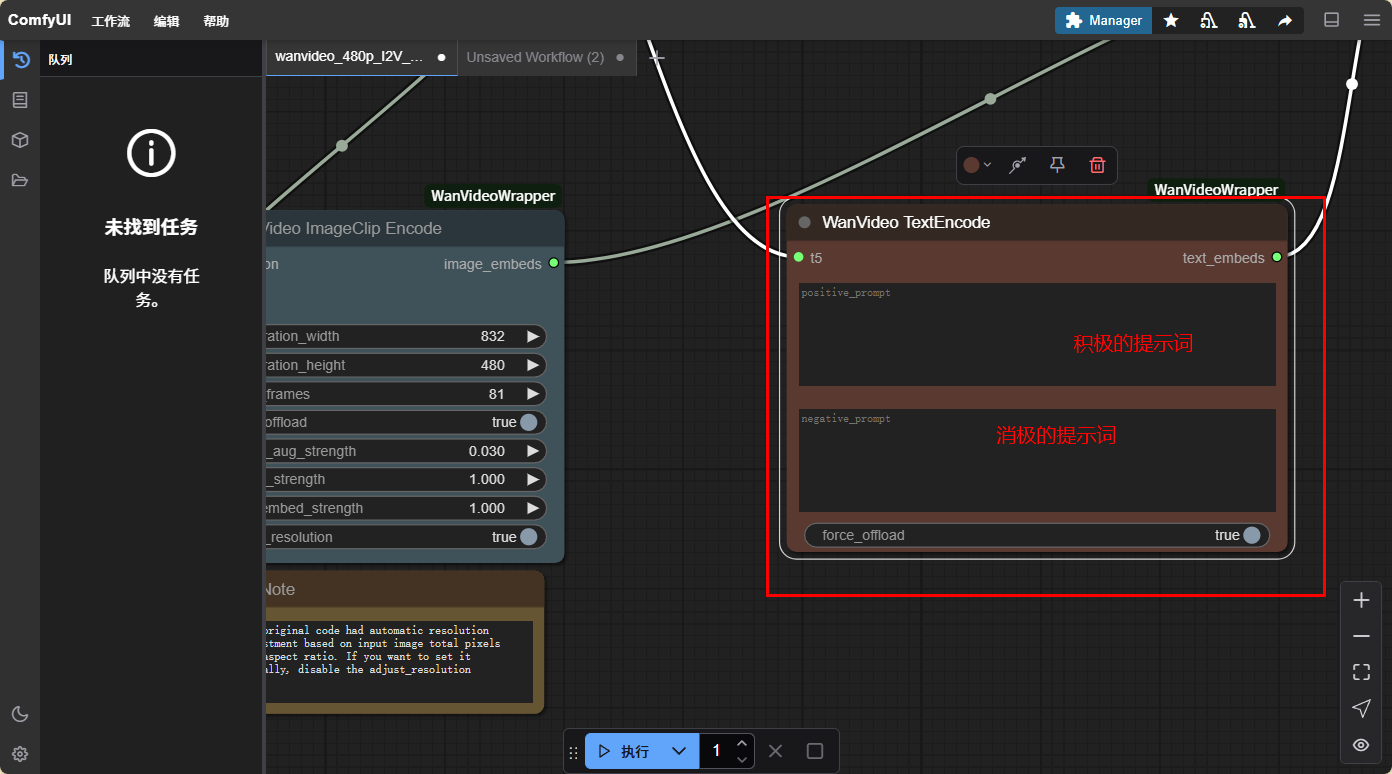Image resolution: width=1392 pixels, height=774 pixels.
Task: Open the model library cube icon
Action: (20, 140)
